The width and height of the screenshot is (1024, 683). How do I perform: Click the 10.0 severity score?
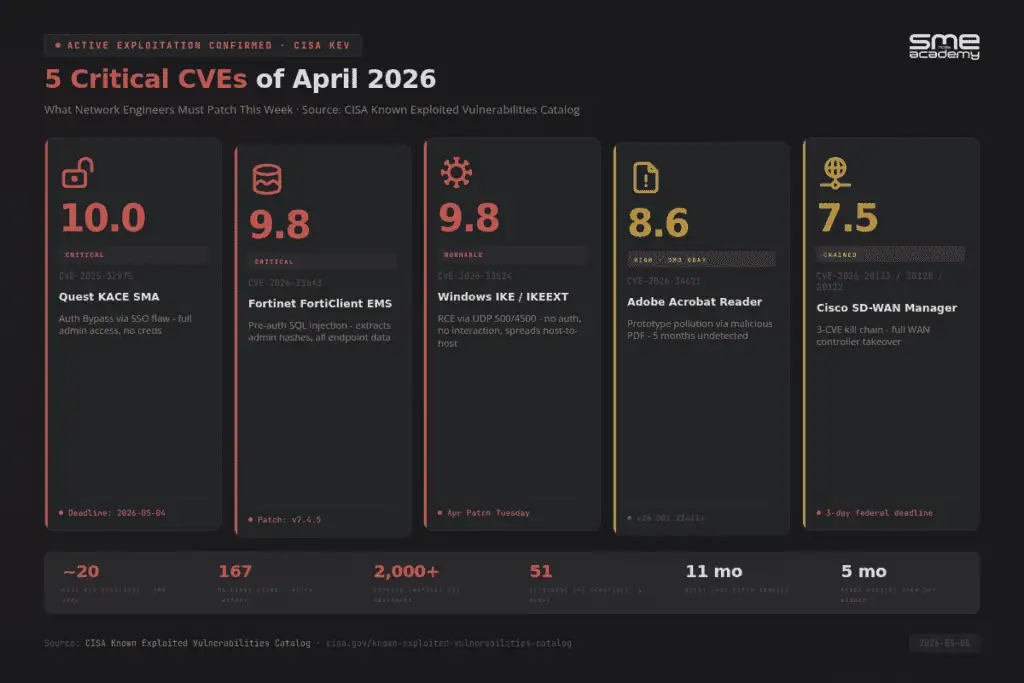(103, 217)
